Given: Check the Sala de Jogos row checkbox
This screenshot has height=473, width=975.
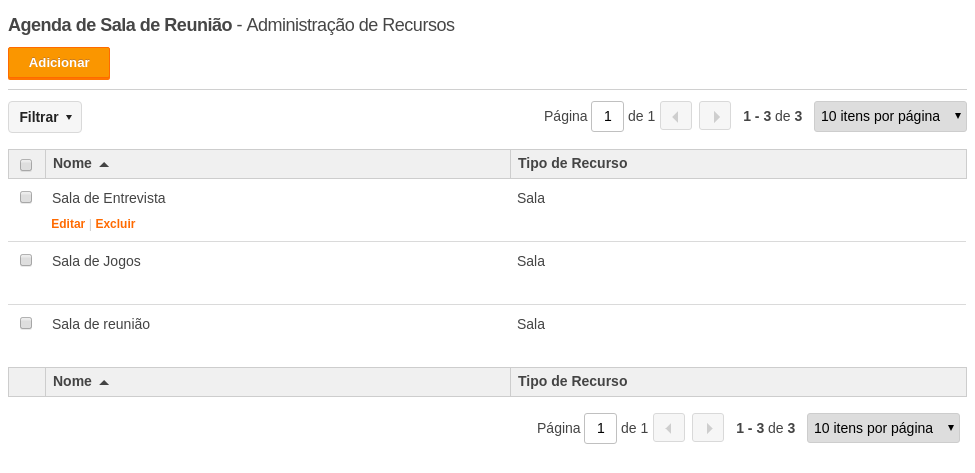Looking at the screenshot, I should [26, 260].
